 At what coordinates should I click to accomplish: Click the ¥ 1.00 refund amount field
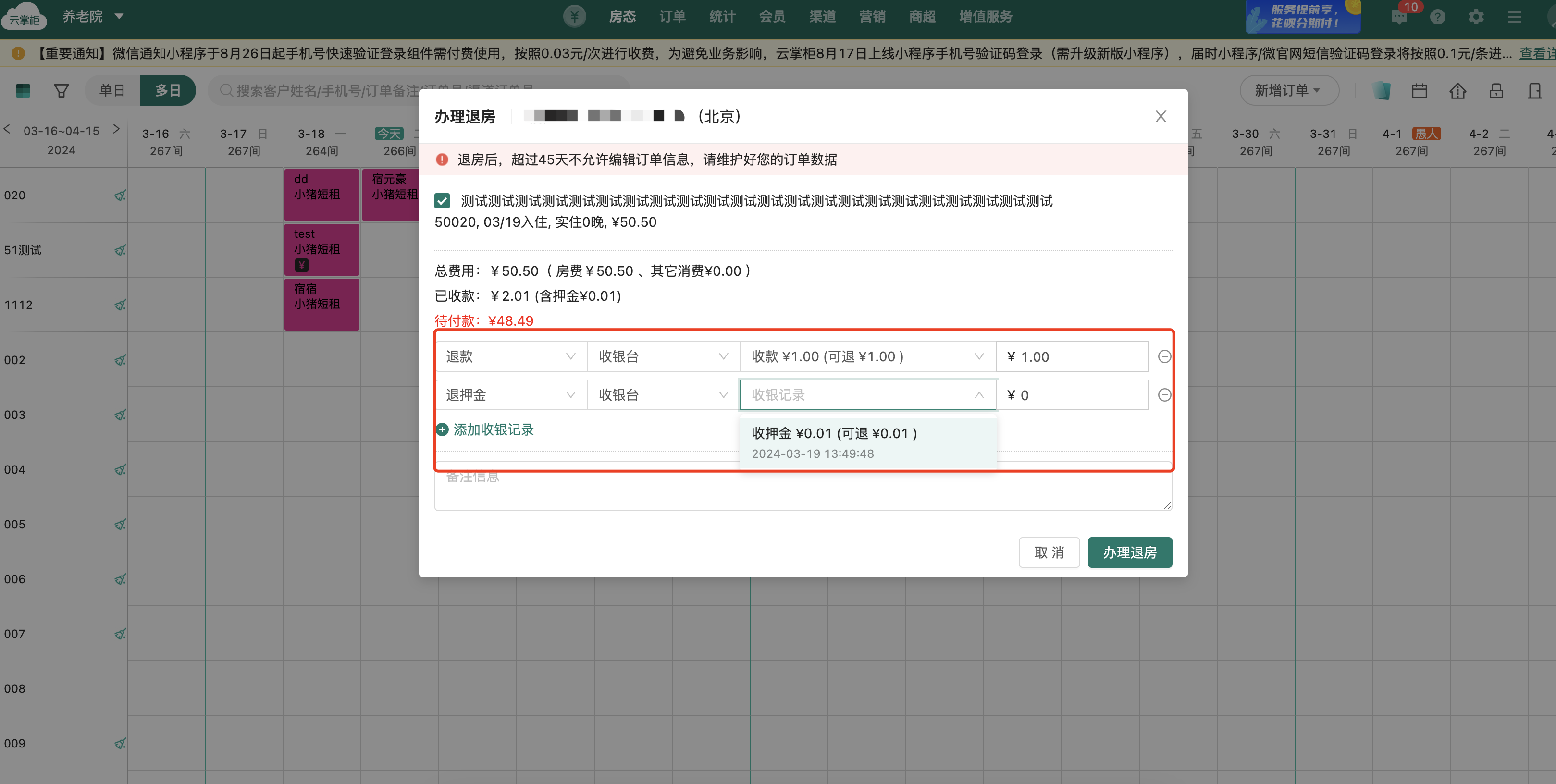point(1072,356)
